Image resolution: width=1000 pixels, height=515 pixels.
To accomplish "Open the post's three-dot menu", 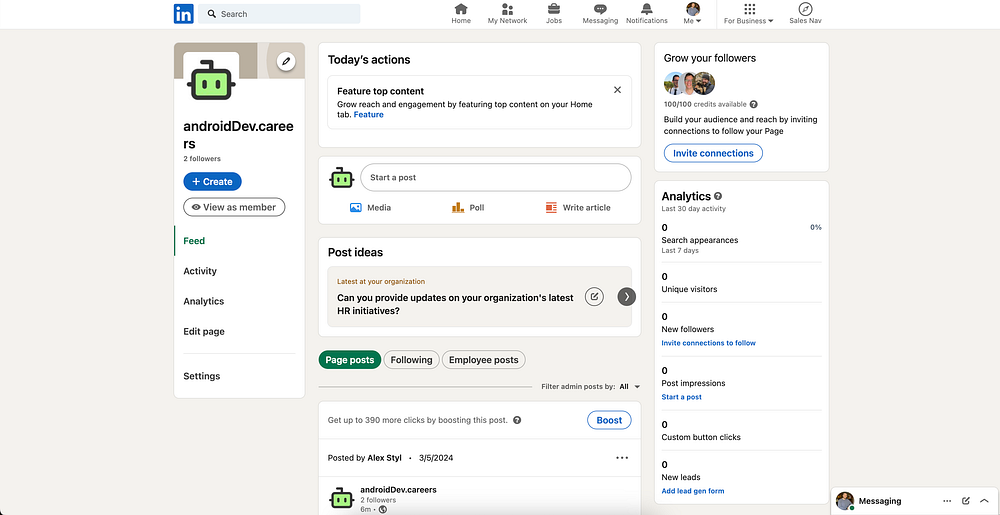I will 622,458.
